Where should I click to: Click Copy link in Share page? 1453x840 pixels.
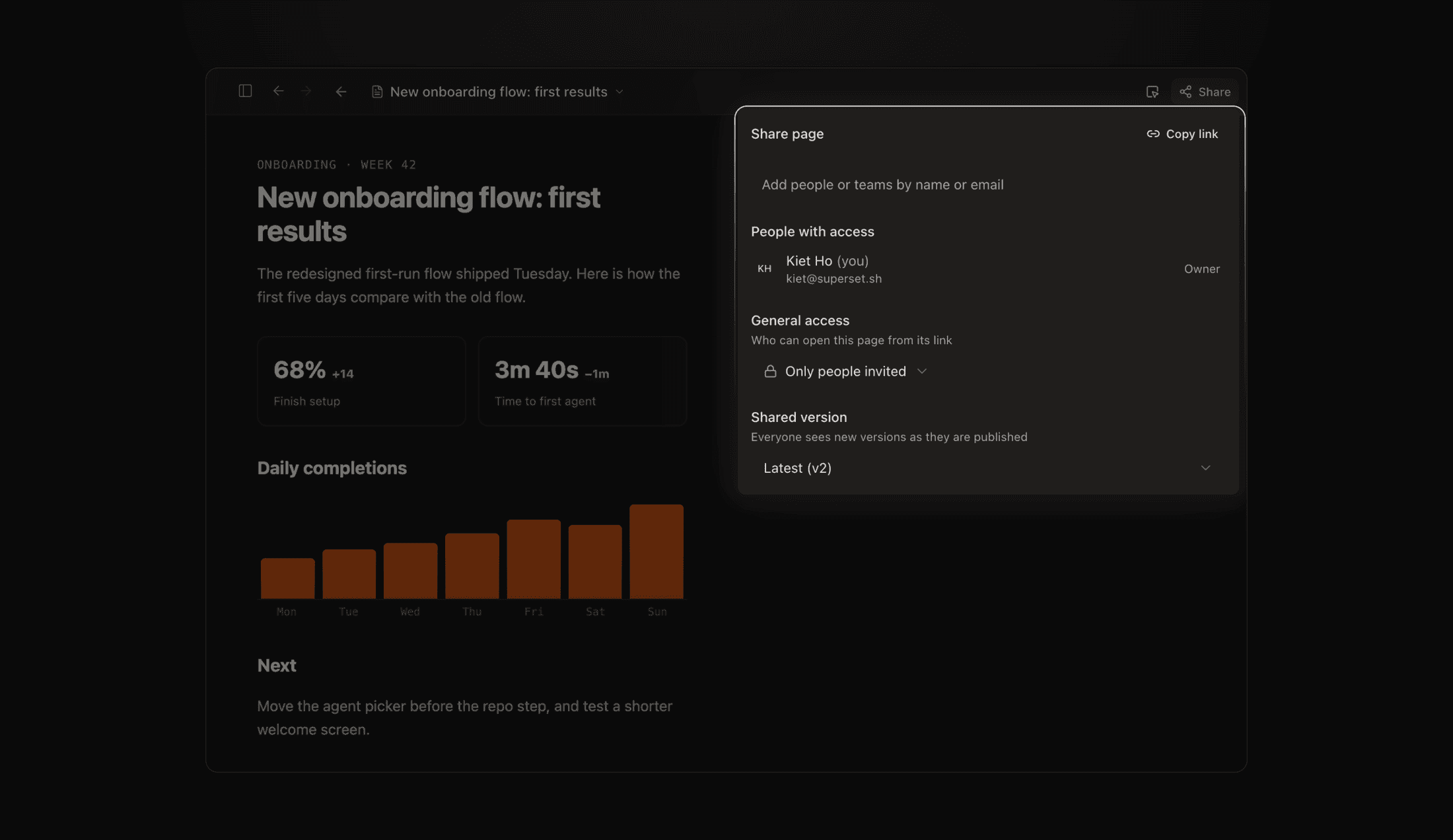[1182, 134]
